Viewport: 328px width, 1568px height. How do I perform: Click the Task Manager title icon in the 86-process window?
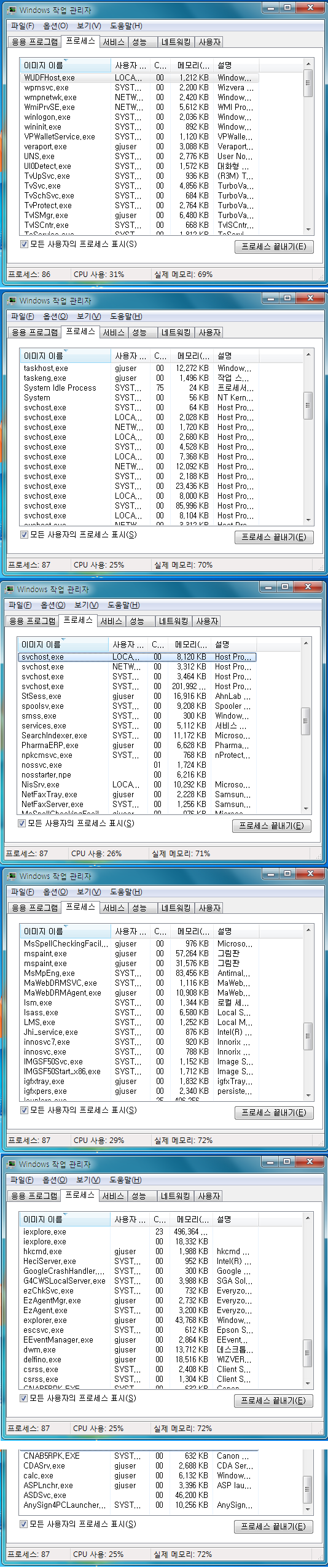coord(10,10)
